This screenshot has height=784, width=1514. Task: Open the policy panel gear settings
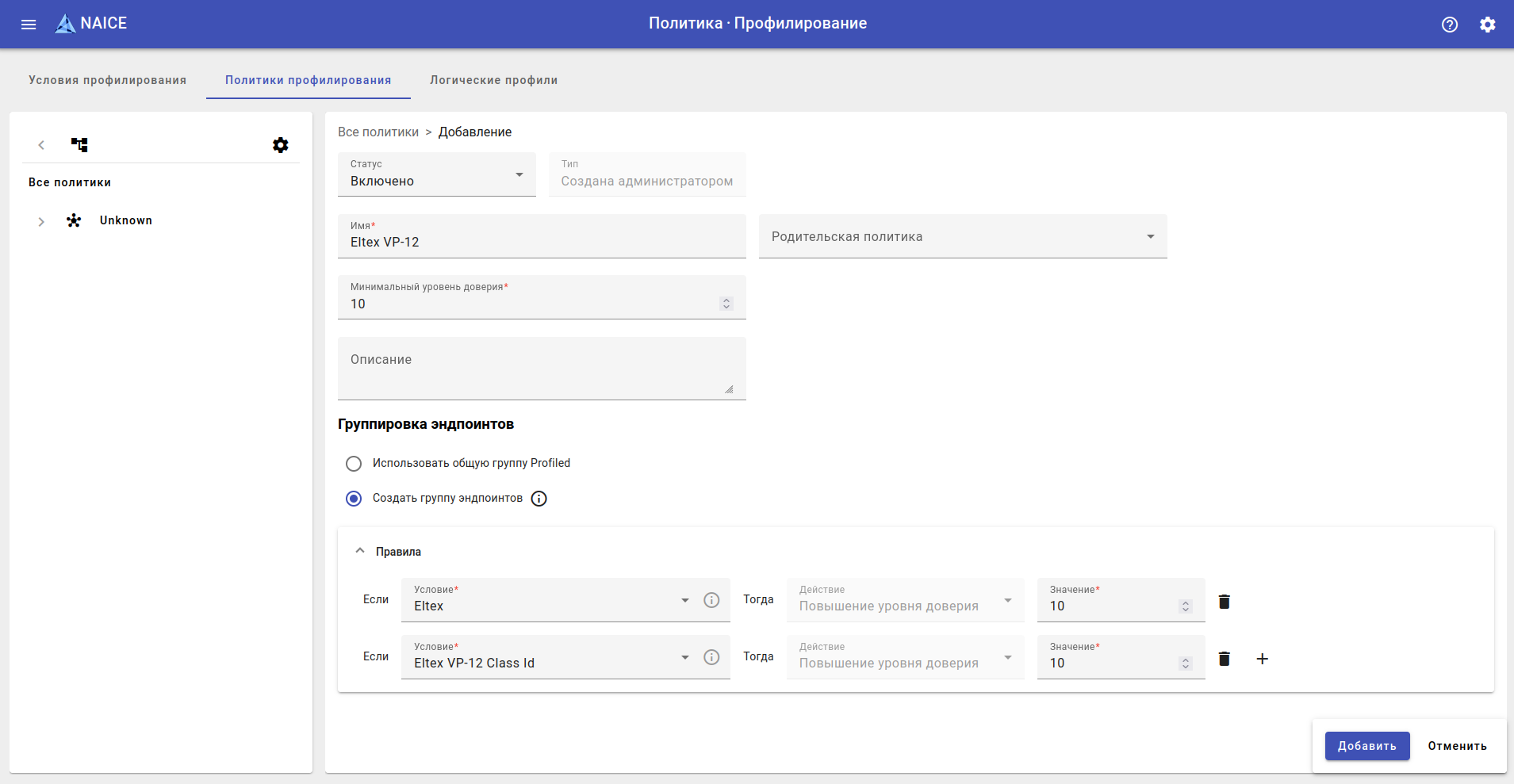[x=280, y=145]
